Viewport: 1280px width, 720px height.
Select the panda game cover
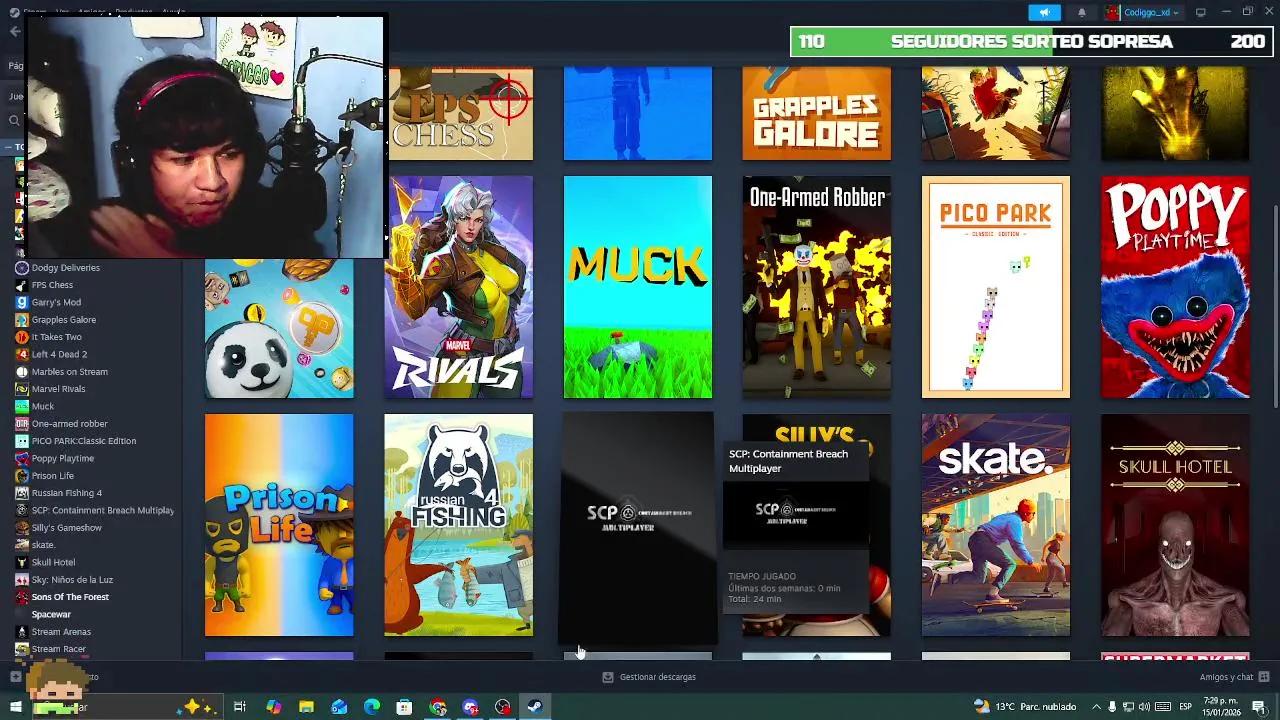pos(279,329)
